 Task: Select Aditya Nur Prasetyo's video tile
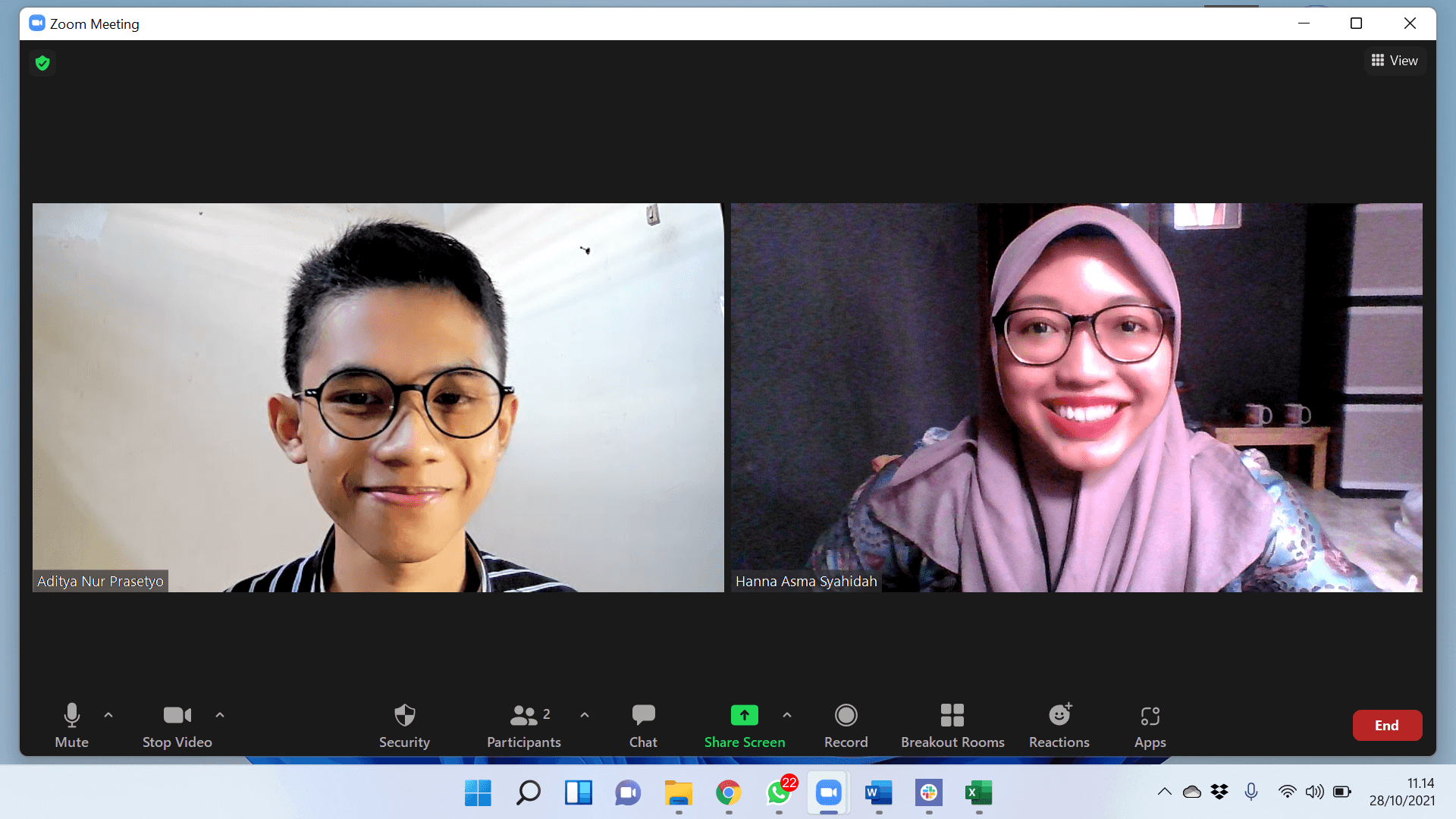(x=378, y=397)
